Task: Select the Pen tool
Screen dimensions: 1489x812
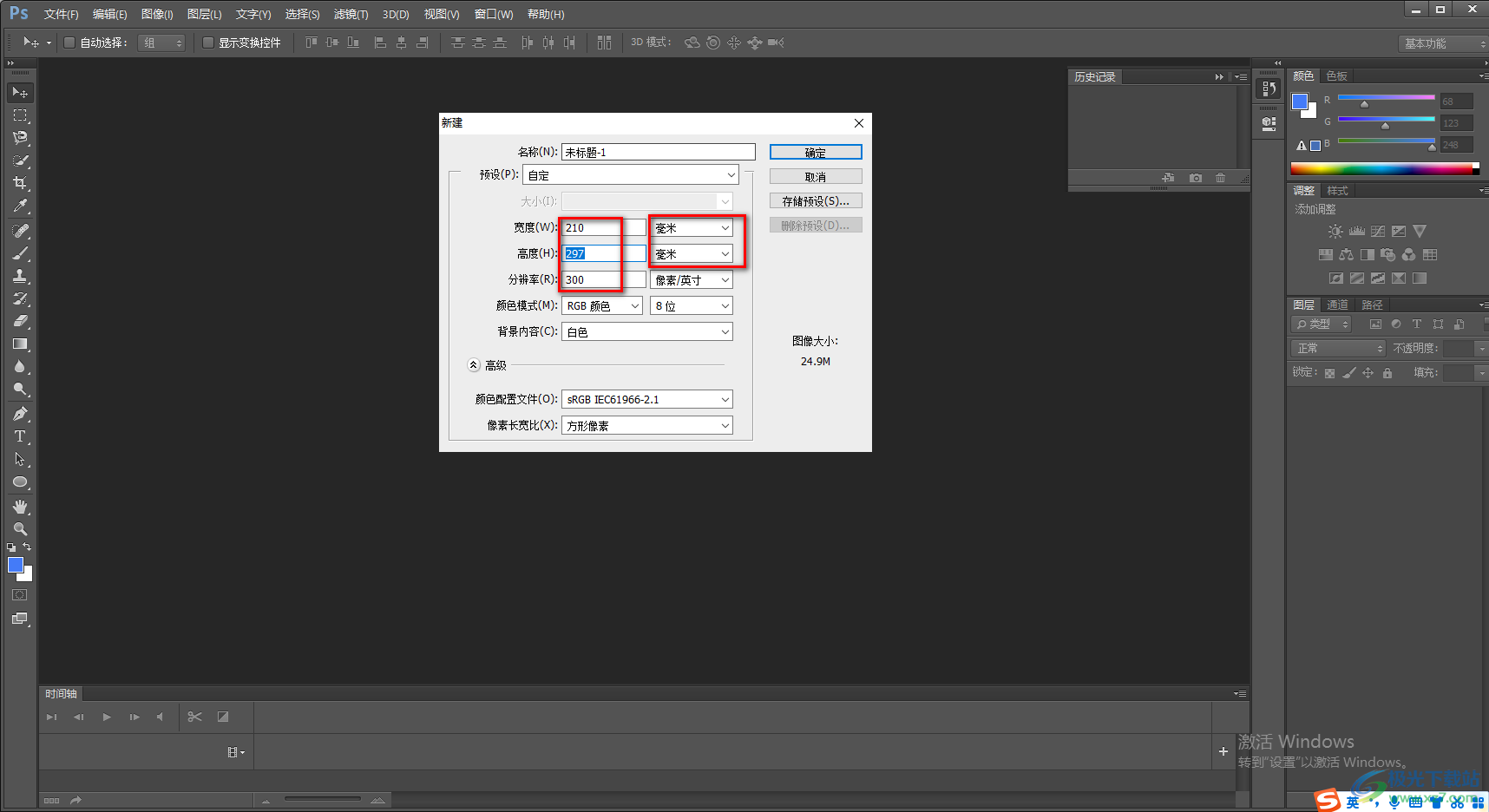Action: (x=20, y=414)
